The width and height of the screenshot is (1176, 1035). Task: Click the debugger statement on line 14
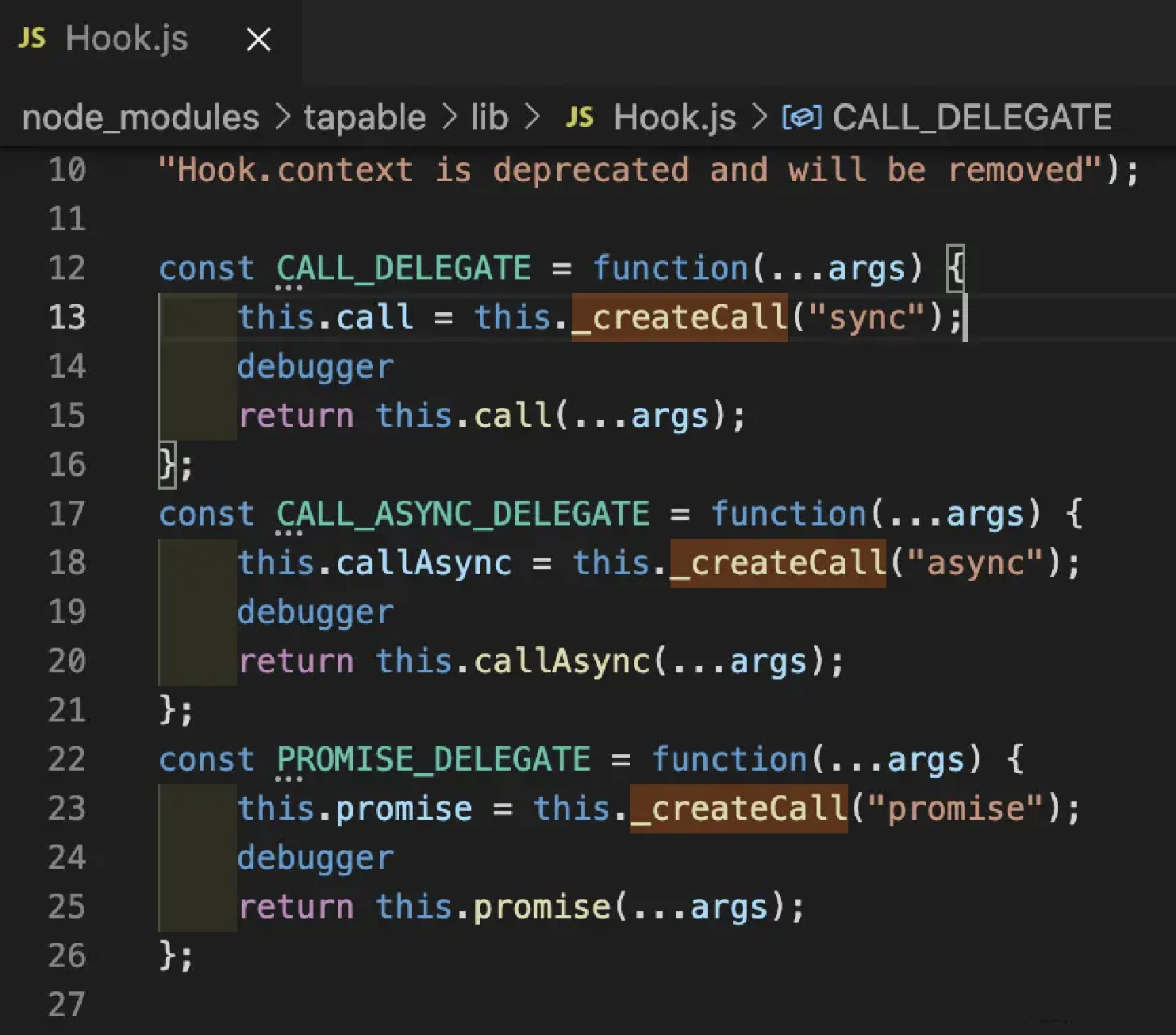point(315,367)
